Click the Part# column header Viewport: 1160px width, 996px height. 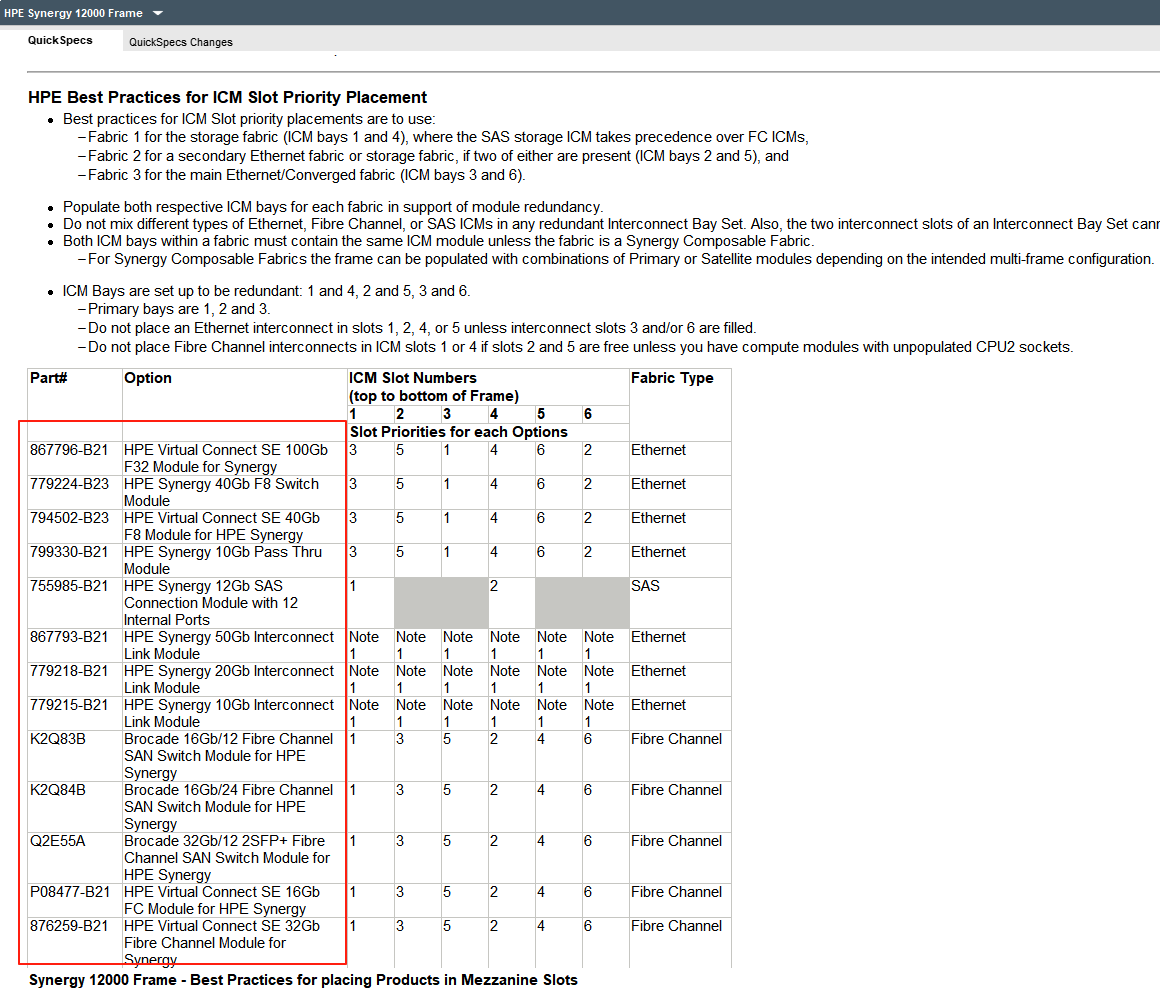49,378
